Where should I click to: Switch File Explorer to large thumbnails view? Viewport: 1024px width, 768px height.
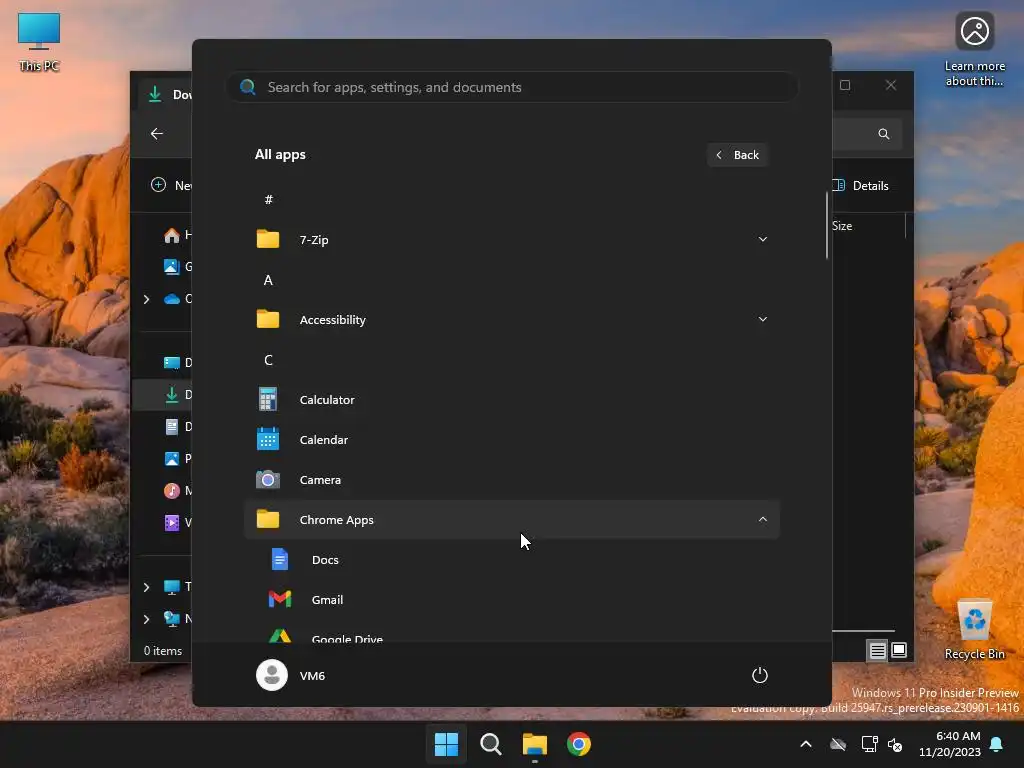pyautogui.click(x=899, y=650)
